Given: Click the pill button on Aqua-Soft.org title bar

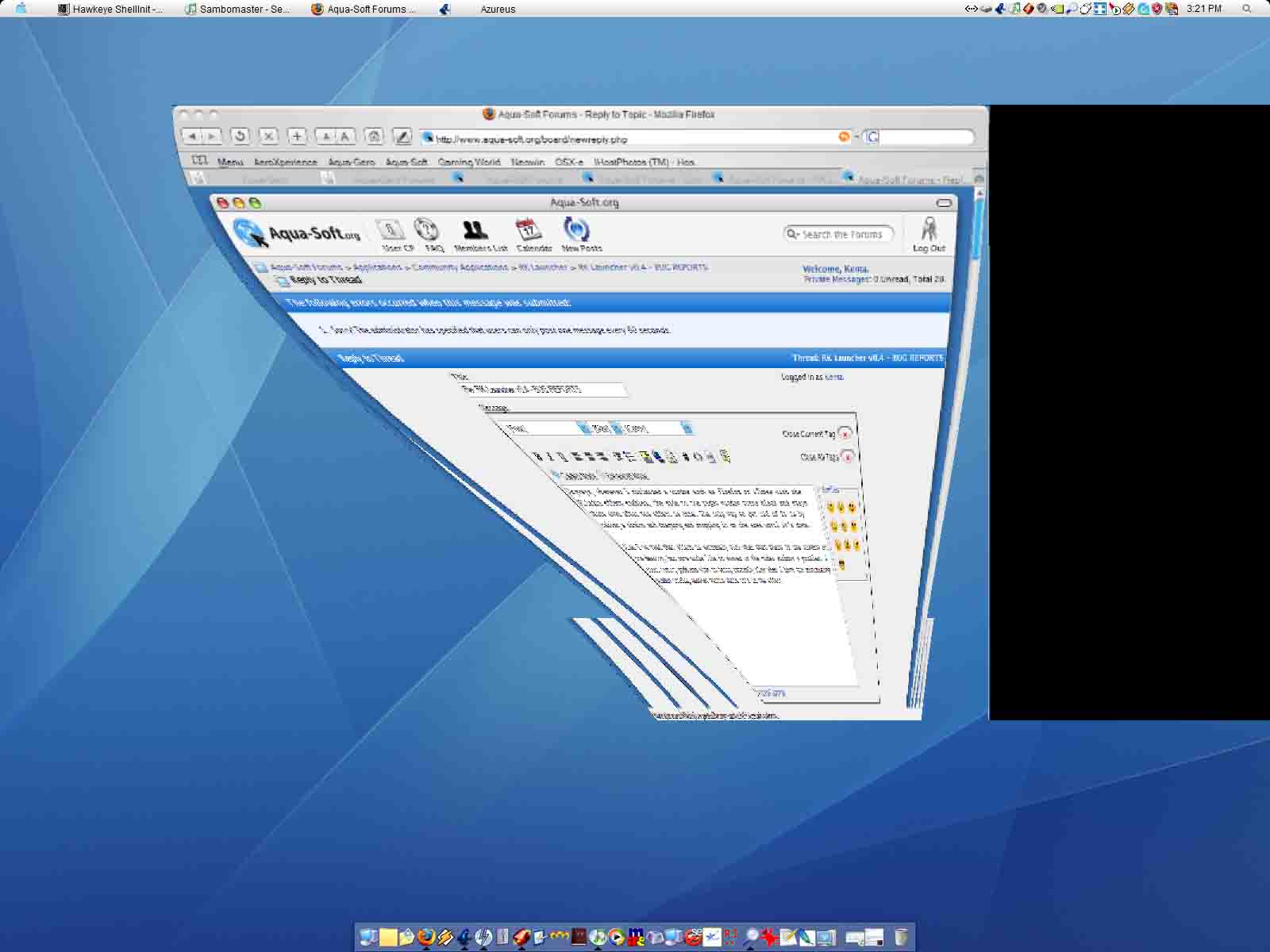Looking at the screenshot, I should click(944, 203).
